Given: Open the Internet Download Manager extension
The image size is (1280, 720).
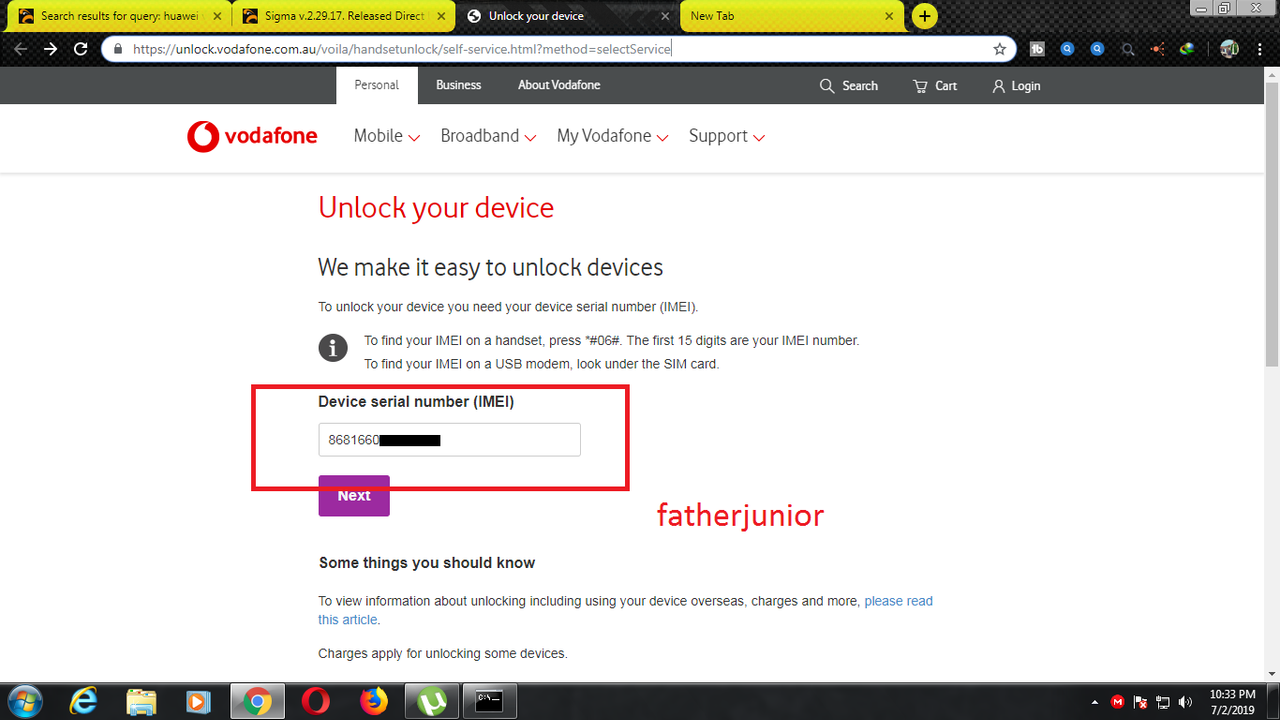Looking at the screenshot, I should tap(1187, 48).
